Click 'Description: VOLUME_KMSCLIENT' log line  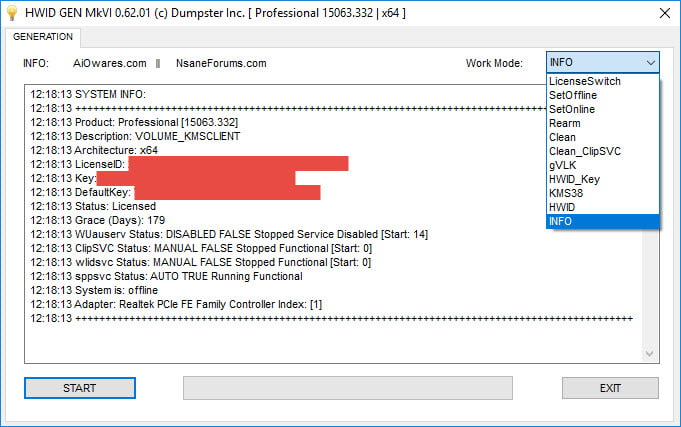pyautogui.click(x=135, y=136)
